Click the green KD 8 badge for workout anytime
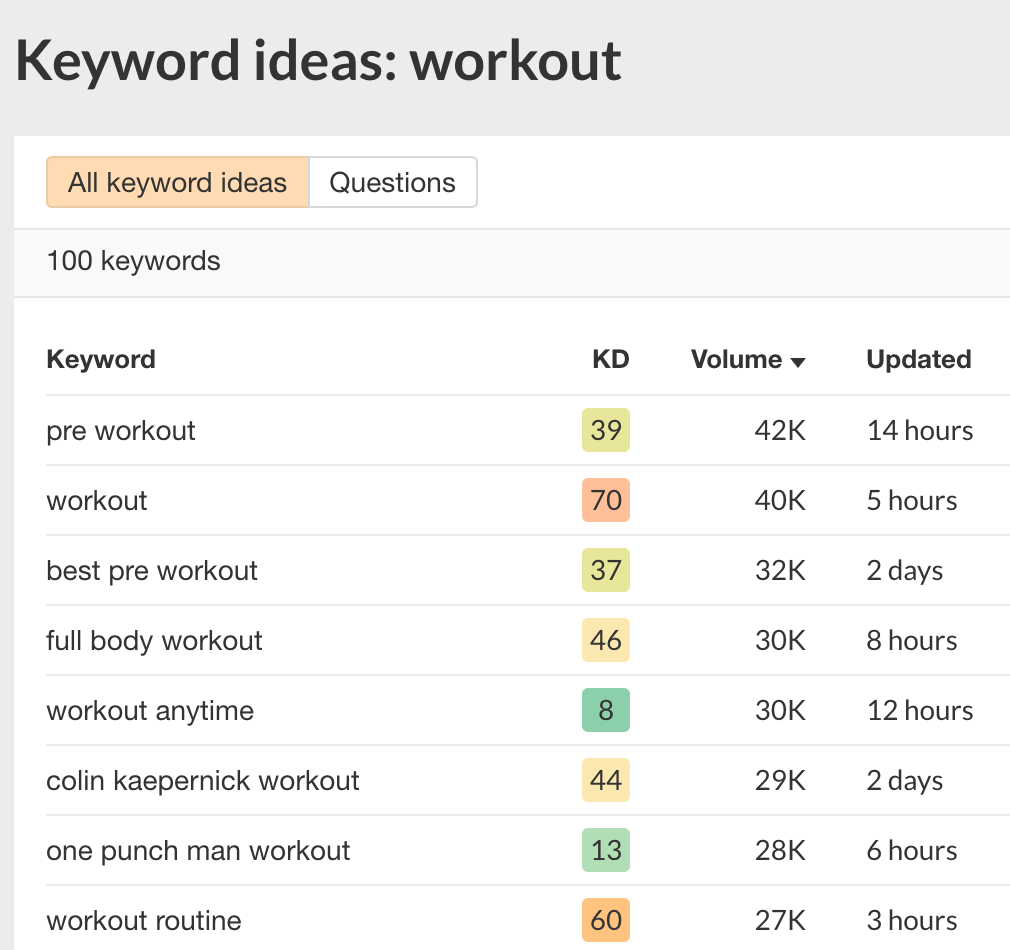The image size is (1010, 950). [606, 710]
